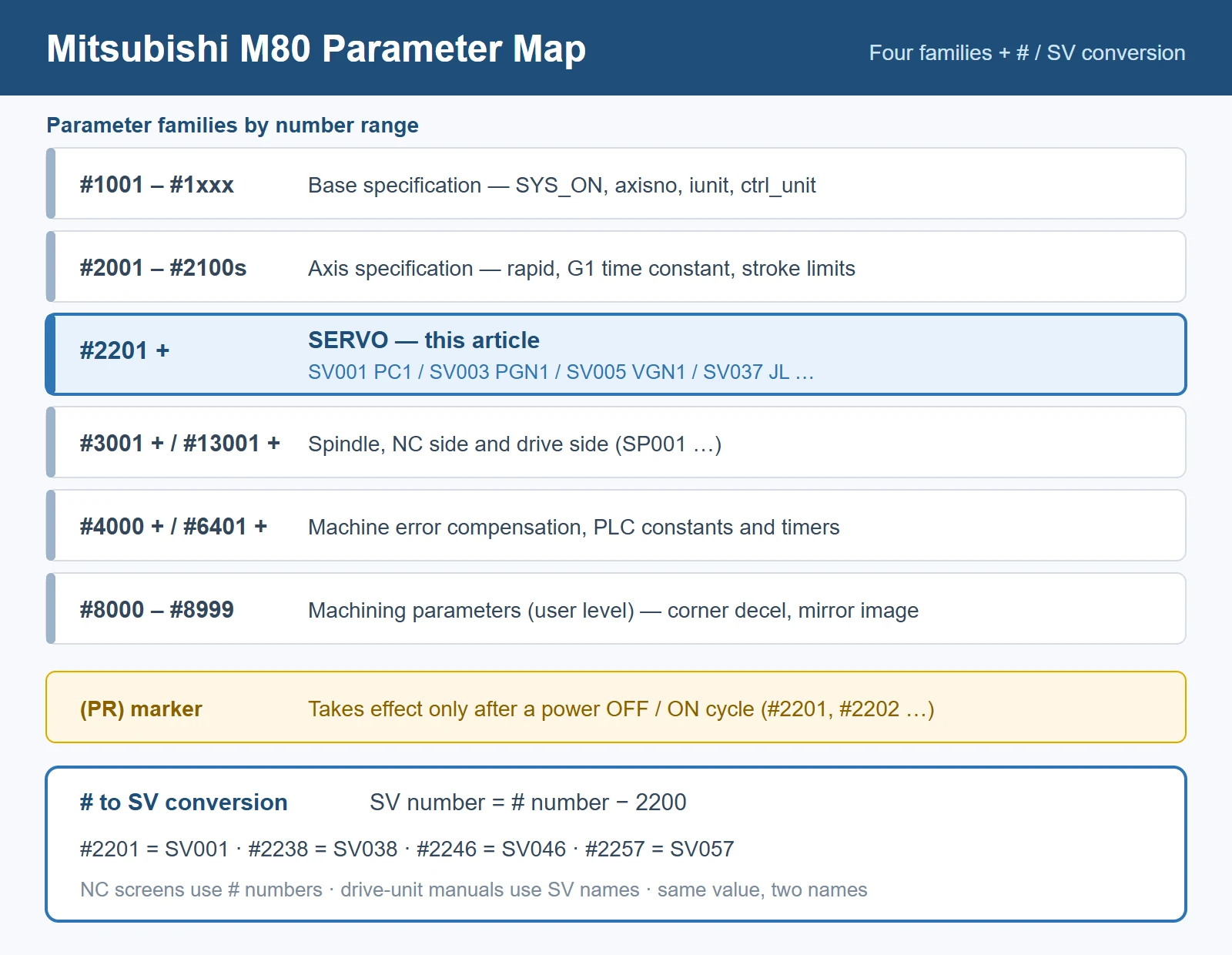Click the range label "#4000 + / #6401 +"
1232x955 pixels.
173,527
